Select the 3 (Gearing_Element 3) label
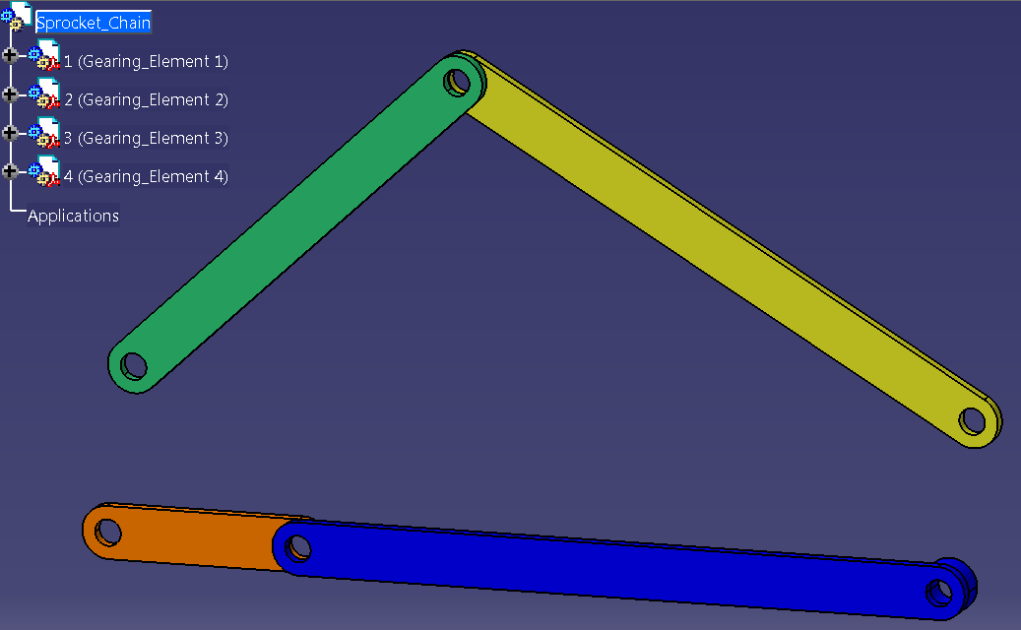The image size is (1021, 630). coord(145,137)
